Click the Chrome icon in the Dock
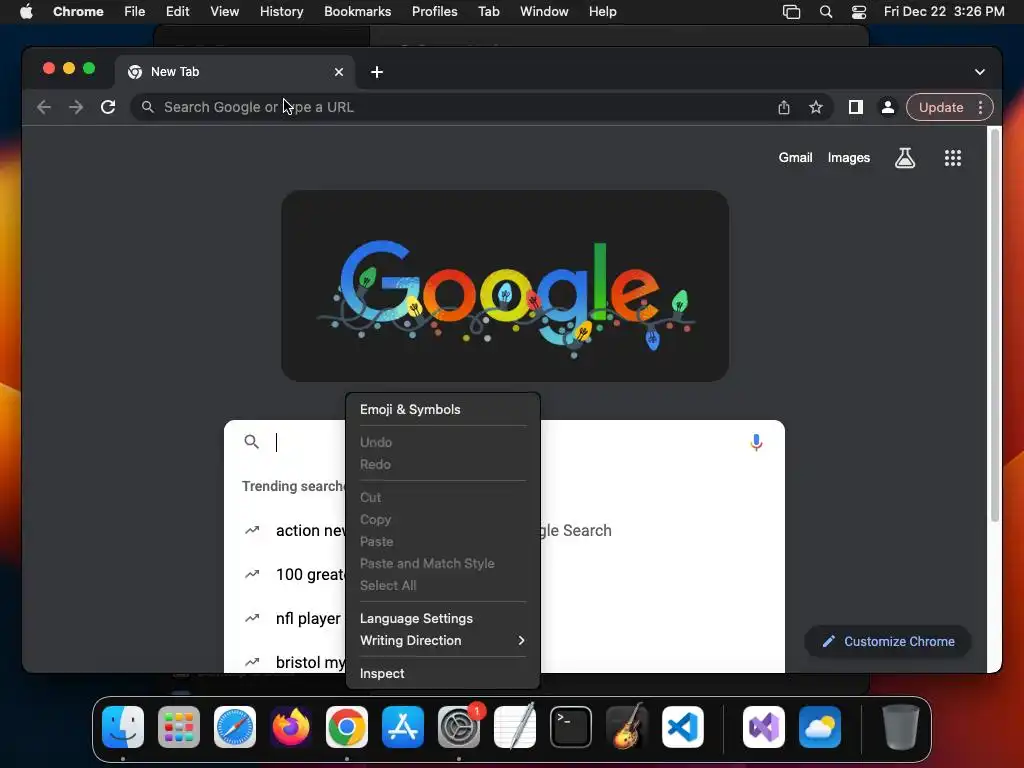The width and height of the screenshot is (1024, 768). point(347,726)
